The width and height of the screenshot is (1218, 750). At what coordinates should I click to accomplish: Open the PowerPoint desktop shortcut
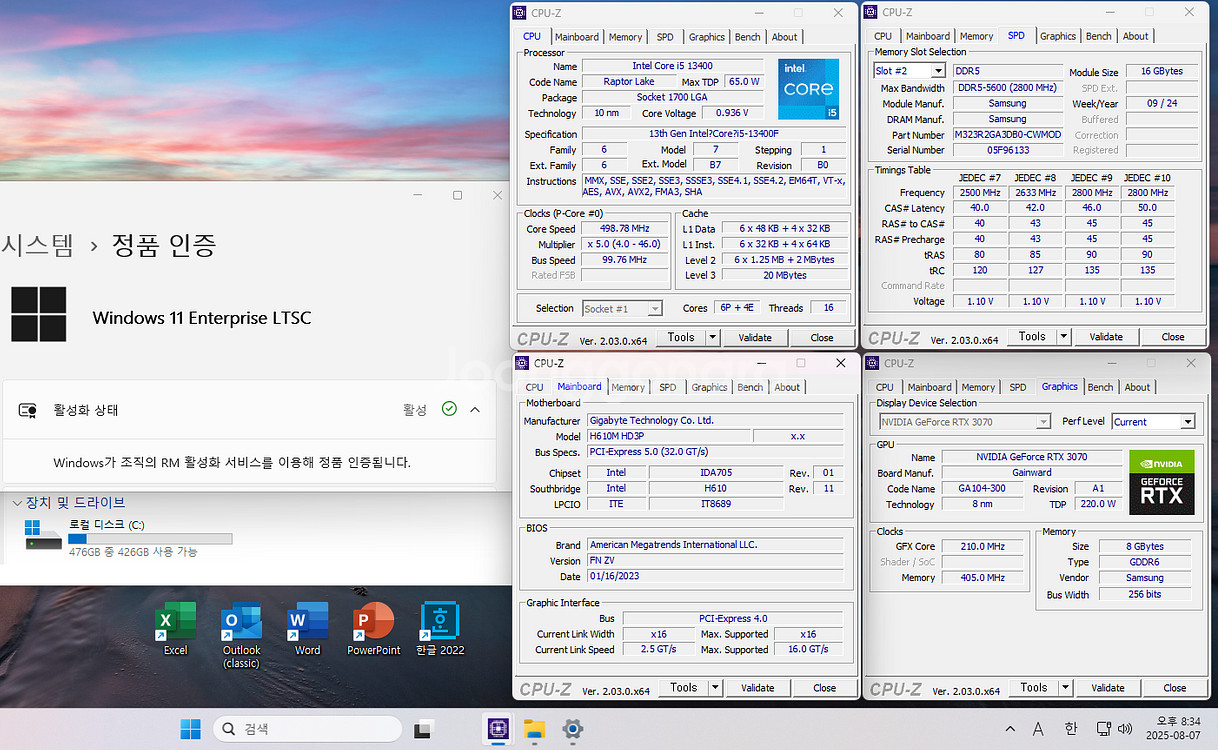pyautogui.click(x=374, y=629)
